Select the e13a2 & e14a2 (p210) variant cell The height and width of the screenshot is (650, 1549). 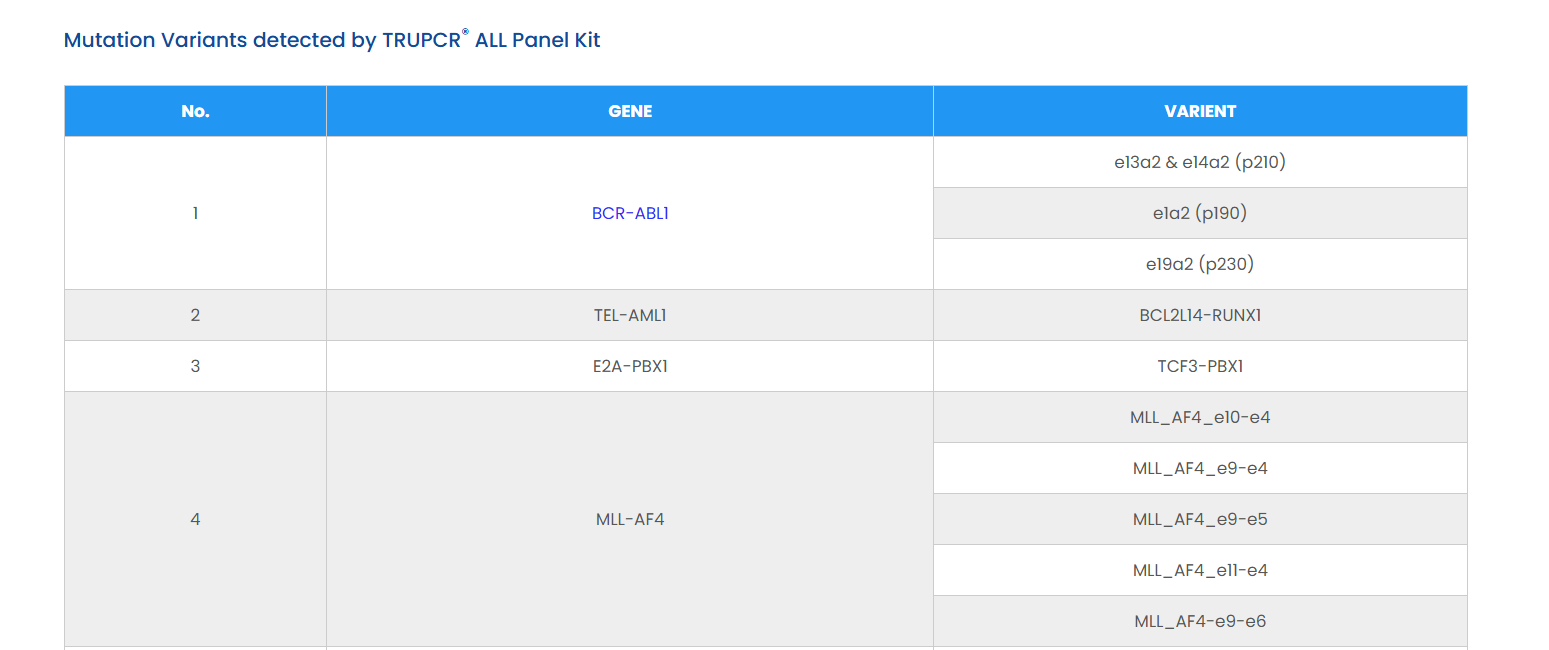(x=1200, y=162)
